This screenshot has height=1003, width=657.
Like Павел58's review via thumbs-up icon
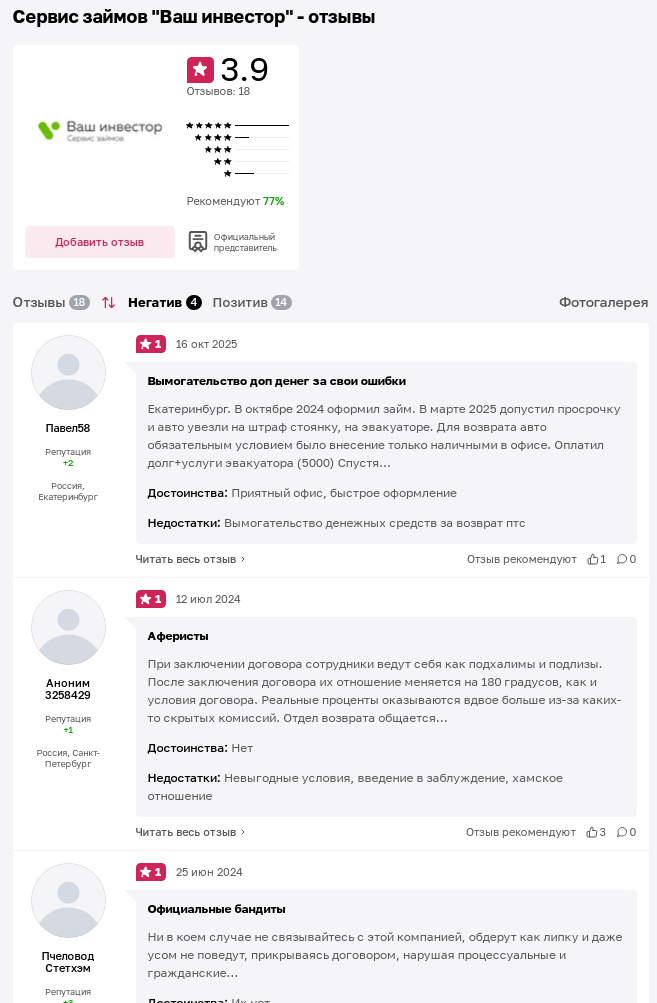pyautogui.click(x=594, y=559)
